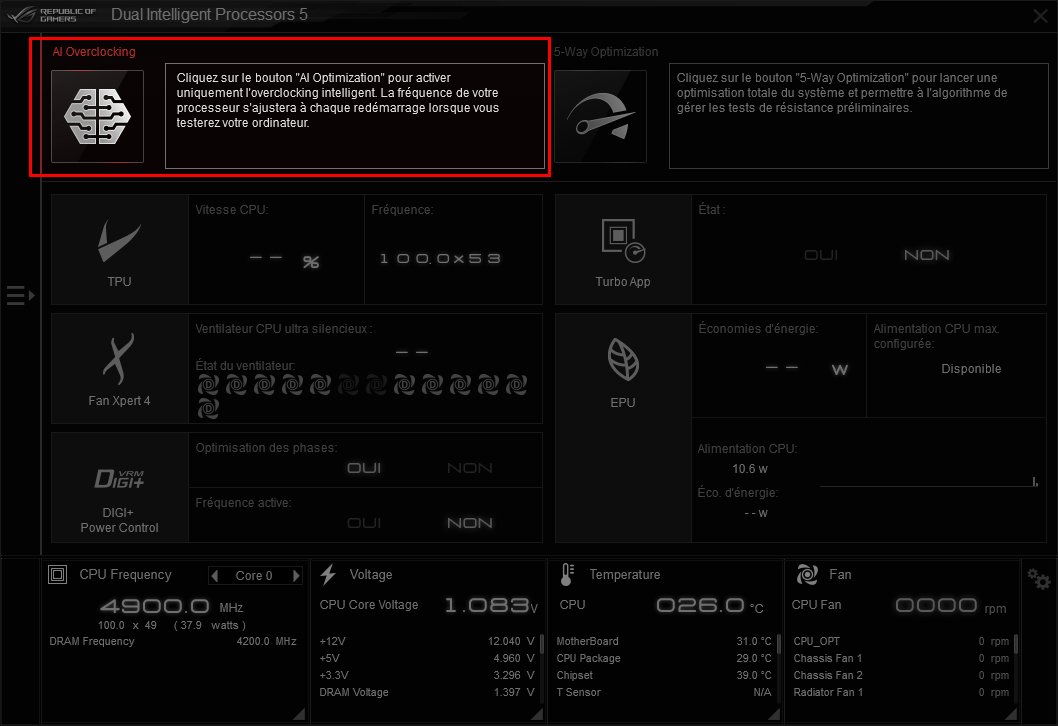Open settings gear in monitoring bar
1058x726 pixels.
(1038, 578)
